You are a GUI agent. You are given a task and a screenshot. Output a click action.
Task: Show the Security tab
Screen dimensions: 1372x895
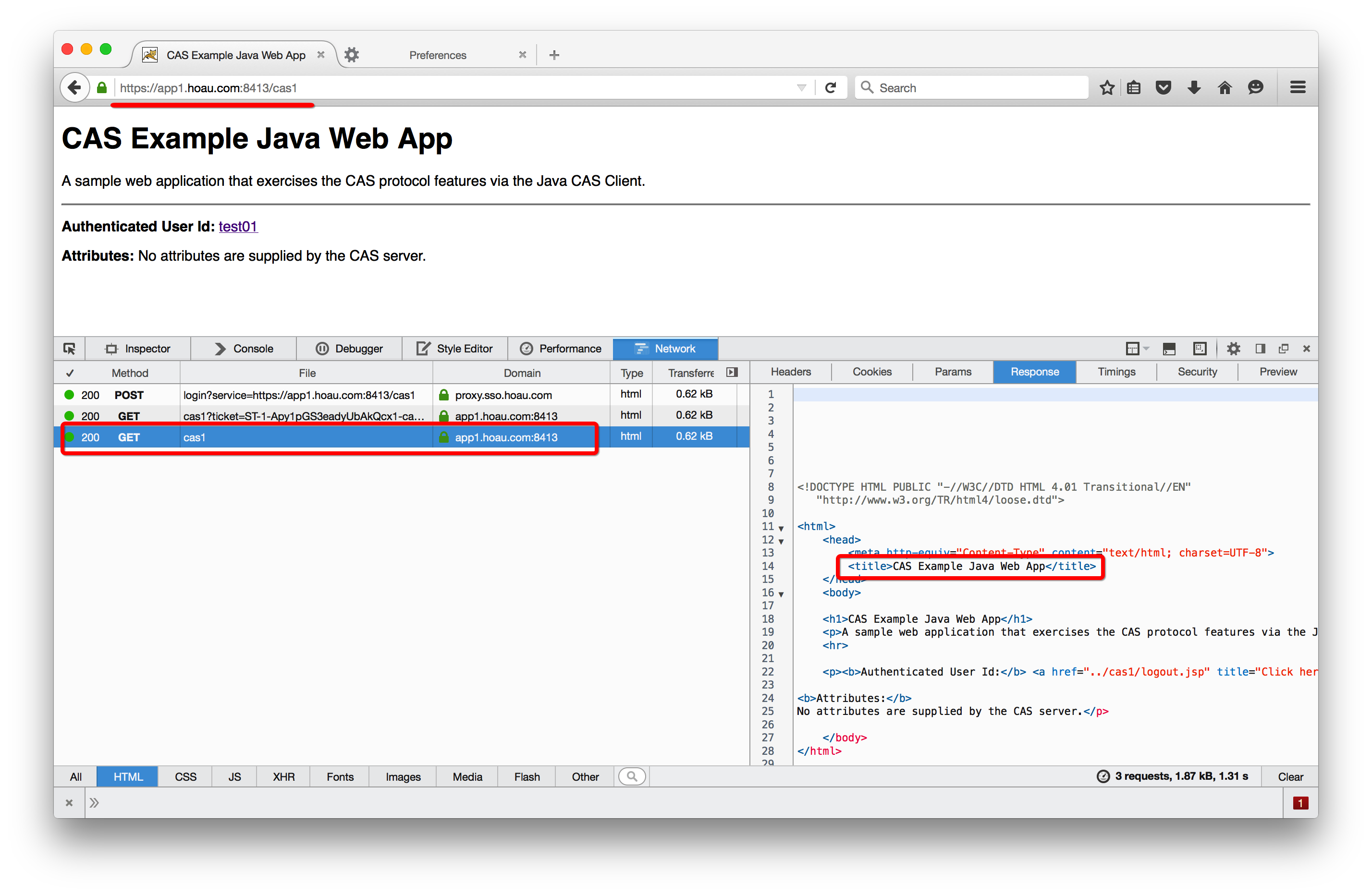pos(1197,372)
